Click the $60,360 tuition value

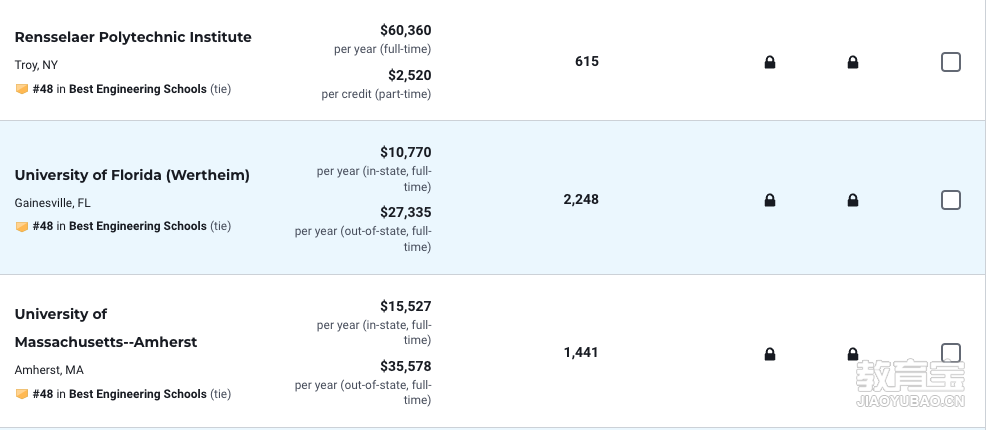click(x=406, y=30)
